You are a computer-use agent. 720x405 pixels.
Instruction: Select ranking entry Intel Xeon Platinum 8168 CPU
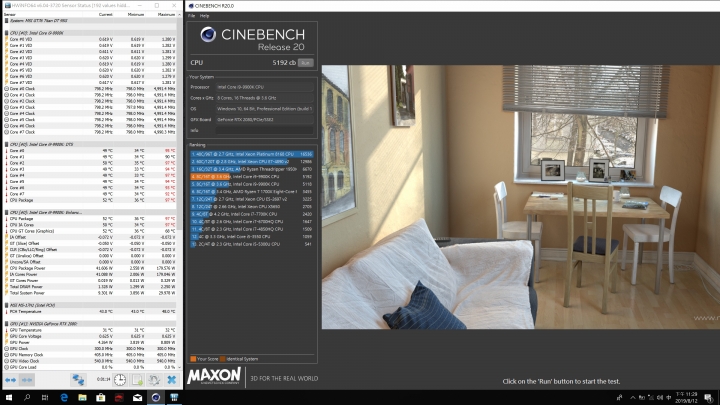tap(252, 154)
